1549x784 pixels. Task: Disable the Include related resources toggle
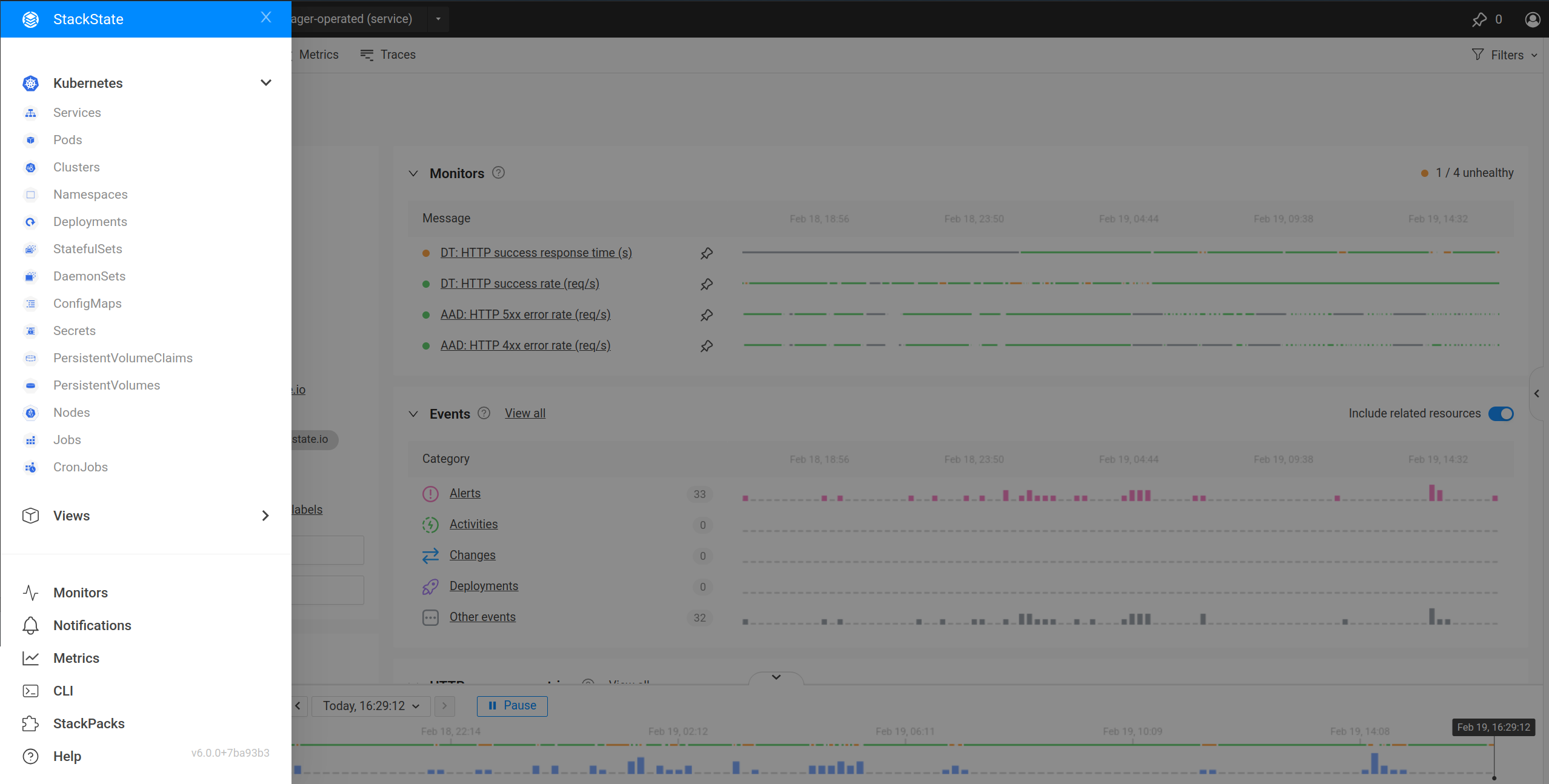[1501, 413]
